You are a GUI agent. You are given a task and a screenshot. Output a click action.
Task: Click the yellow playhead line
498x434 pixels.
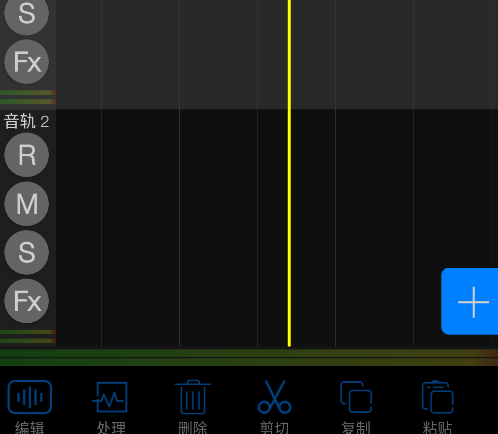[289, 173]
